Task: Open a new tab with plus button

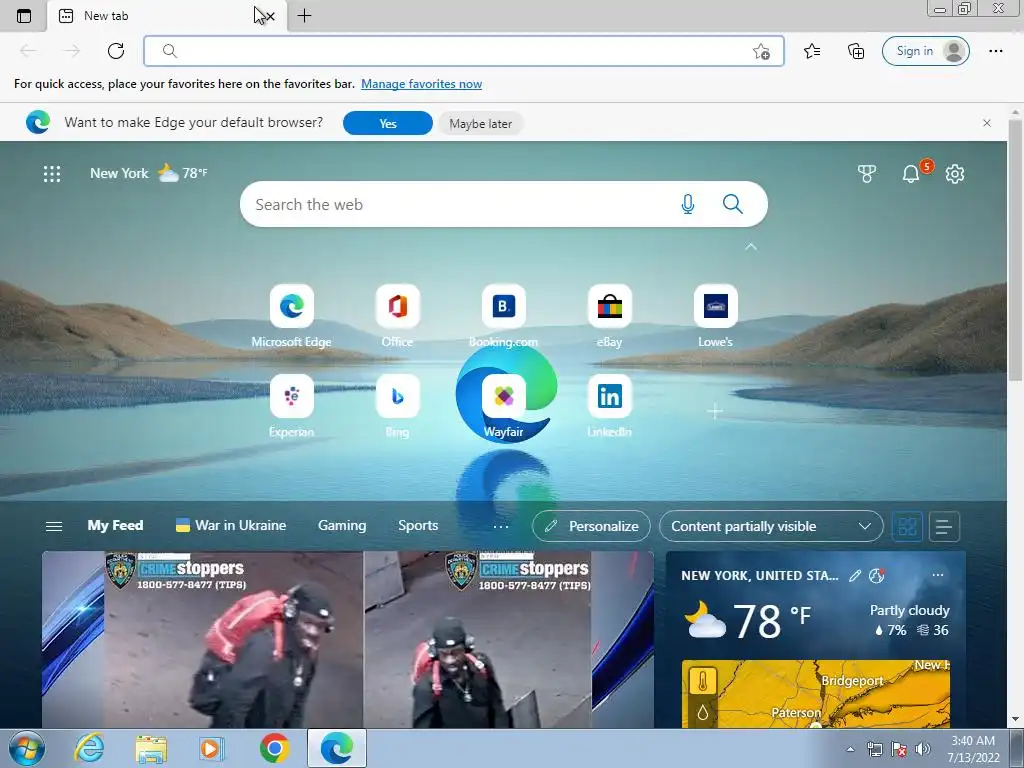Action: pos(304,16)
